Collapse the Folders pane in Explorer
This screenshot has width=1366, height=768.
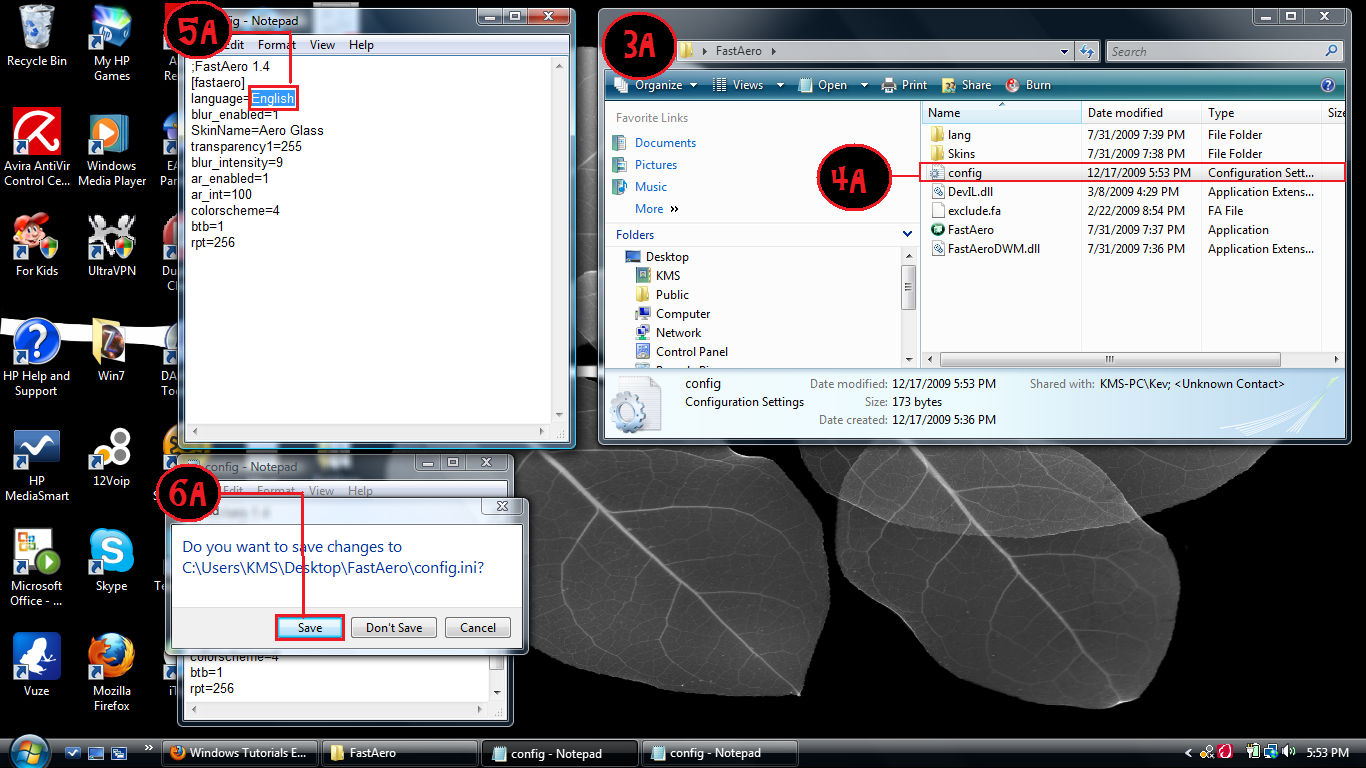point(907,234)
